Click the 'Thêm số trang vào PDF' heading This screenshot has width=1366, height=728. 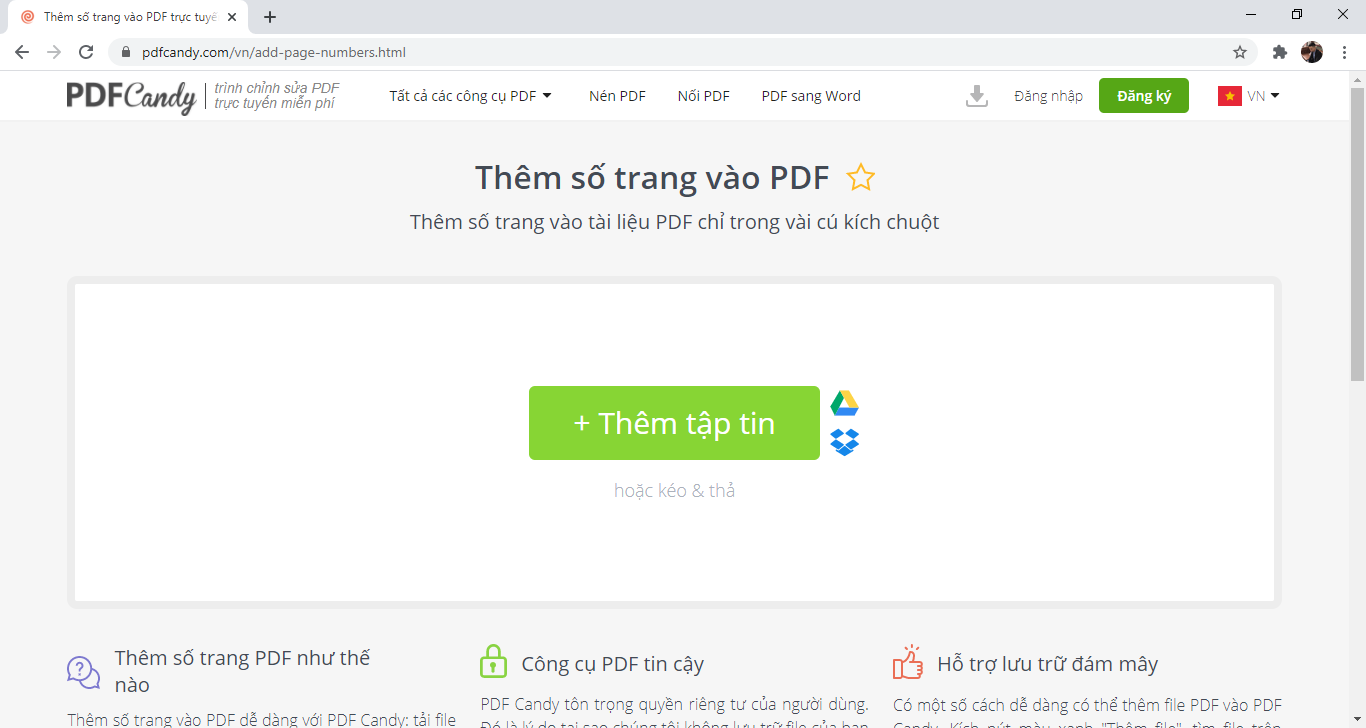[x=652, y=177]
